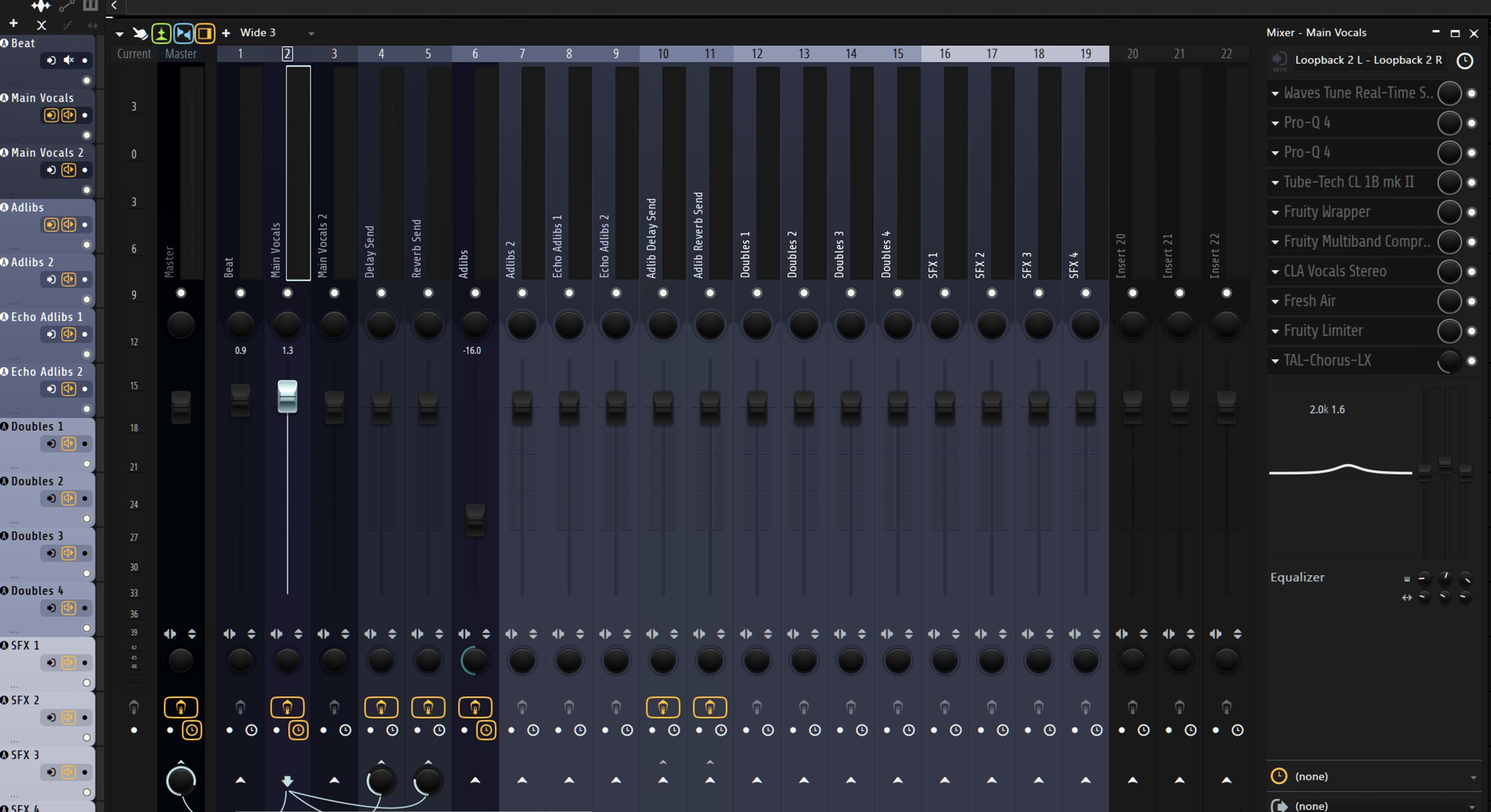The height and width of the screenshot is (812, 1491).
Task: Select the Current track header
Action: coord(134,54)
